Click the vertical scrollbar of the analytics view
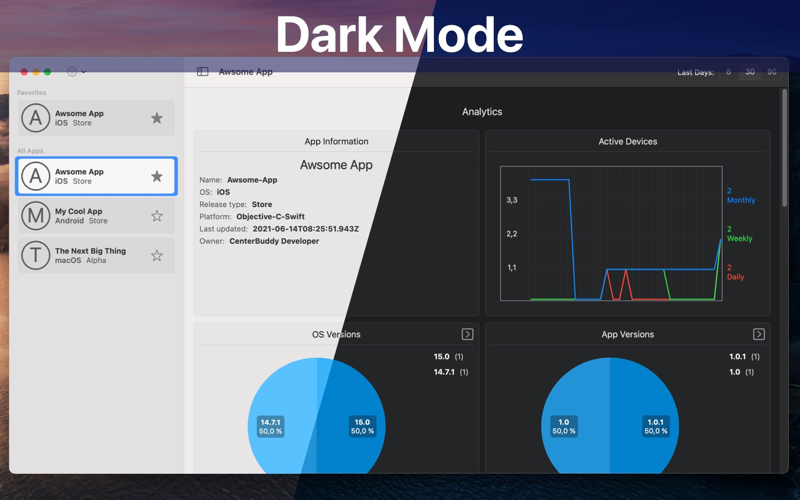This screenshot has height=500, width=800. 784,148
